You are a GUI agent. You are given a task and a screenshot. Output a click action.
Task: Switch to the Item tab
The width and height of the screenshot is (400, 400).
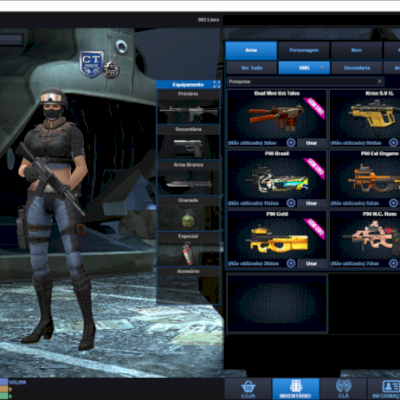(x=357, y=50)
